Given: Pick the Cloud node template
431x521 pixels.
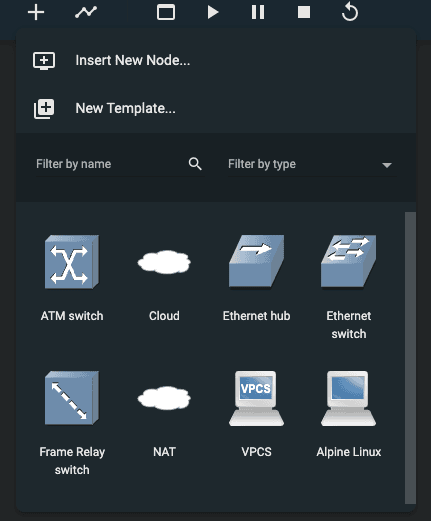Looking at the screenshot, I should click(164, 277).
